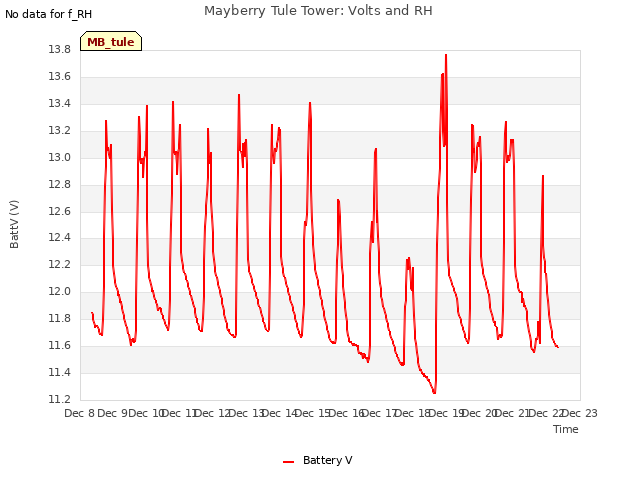Click the 12.0 y-axis tick label

60,291
